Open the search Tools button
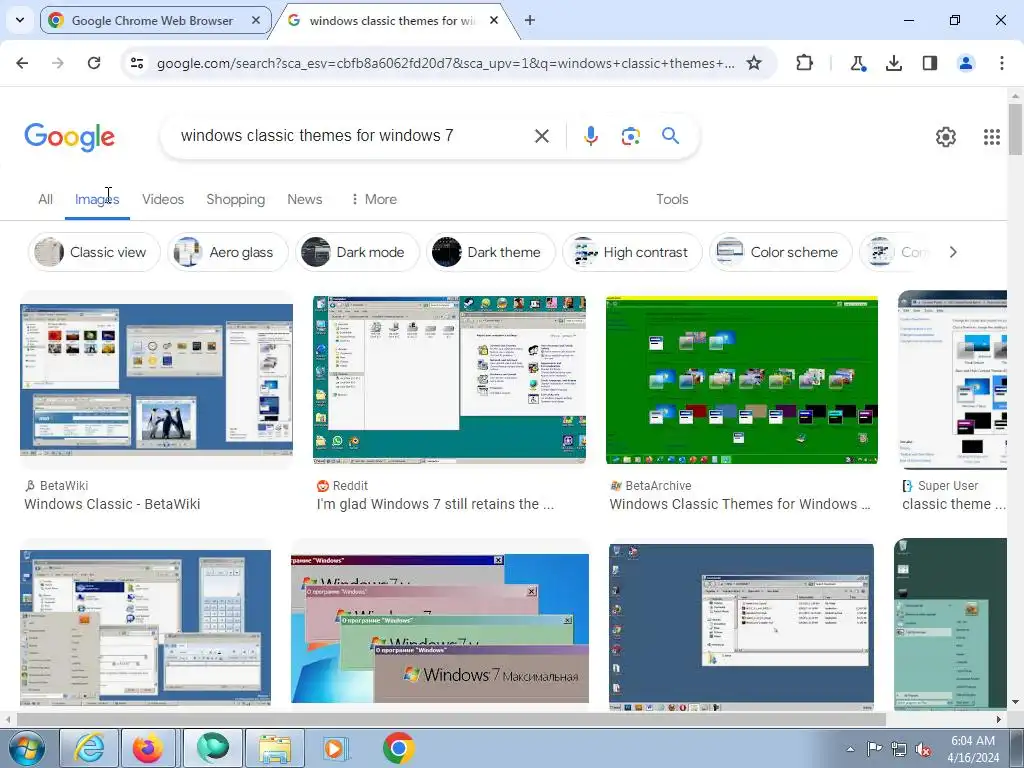Image resolution: width=1024 pixels, height=768 pixels. tap(672, 199)
